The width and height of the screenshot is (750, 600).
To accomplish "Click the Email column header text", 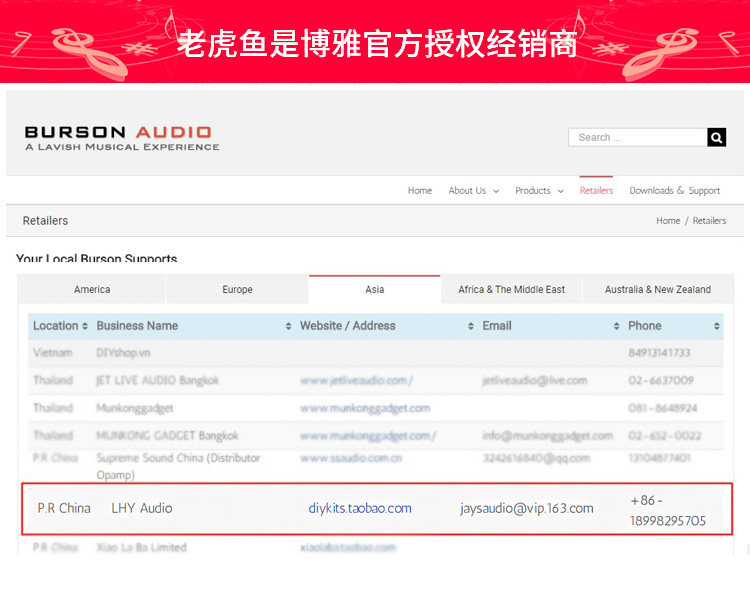I will 497,326.
